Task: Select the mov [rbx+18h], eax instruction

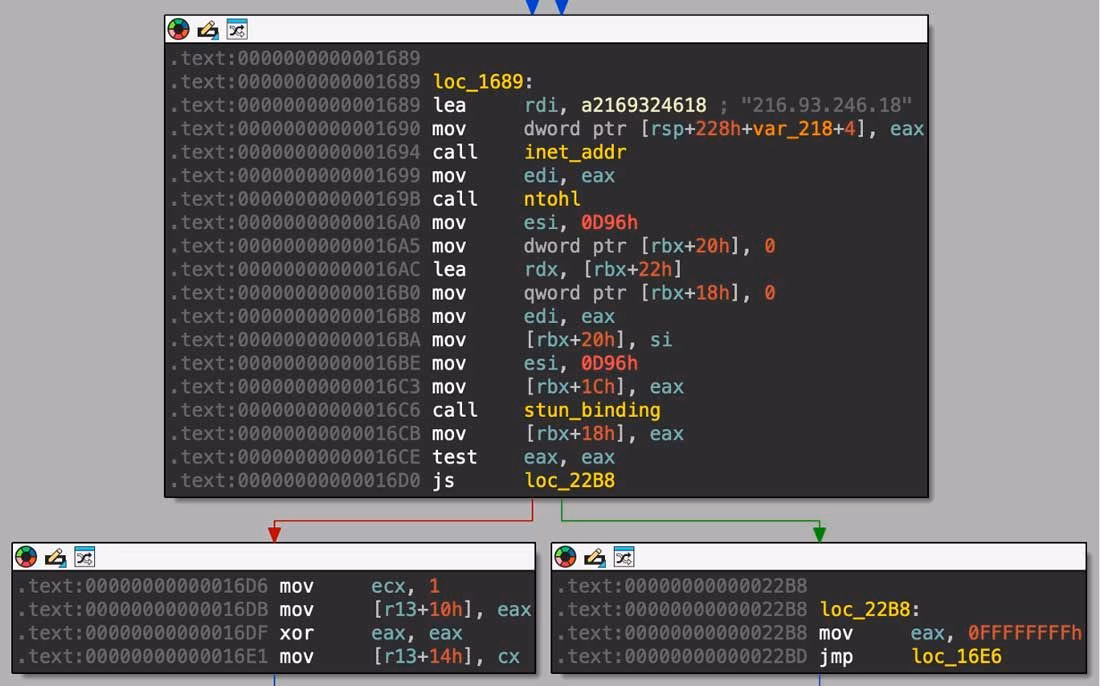Action: (558, 434)
